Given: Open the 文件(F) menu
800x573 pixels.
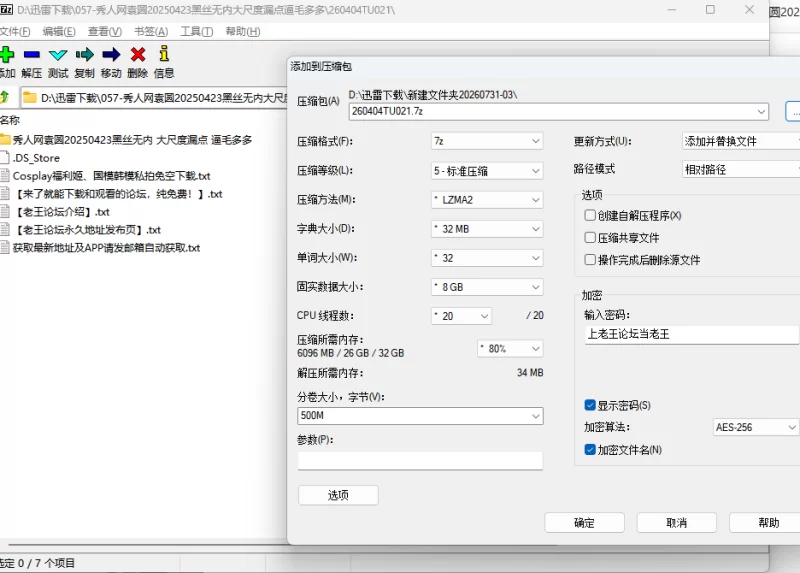Looking at the screenshot, I should (x=15, y=32).
